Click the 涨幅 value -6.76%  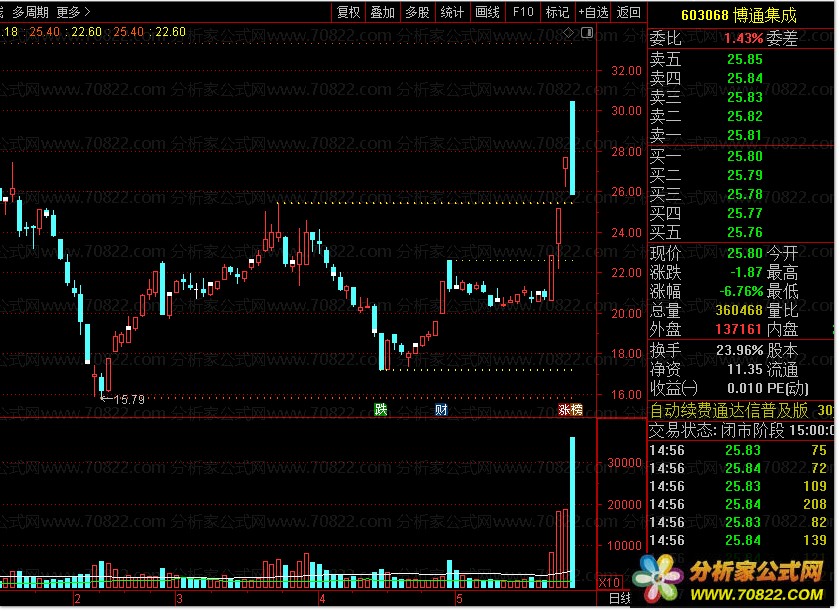tap(741, 292)
